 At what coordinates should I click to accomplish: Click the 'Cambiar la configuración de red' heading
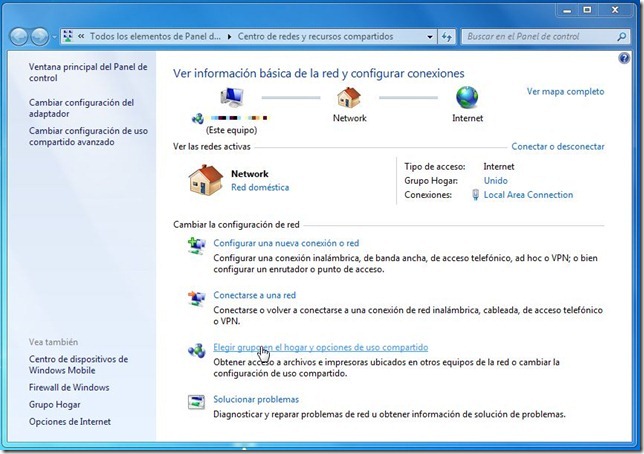pyautogui.click(x=236, y=225)
